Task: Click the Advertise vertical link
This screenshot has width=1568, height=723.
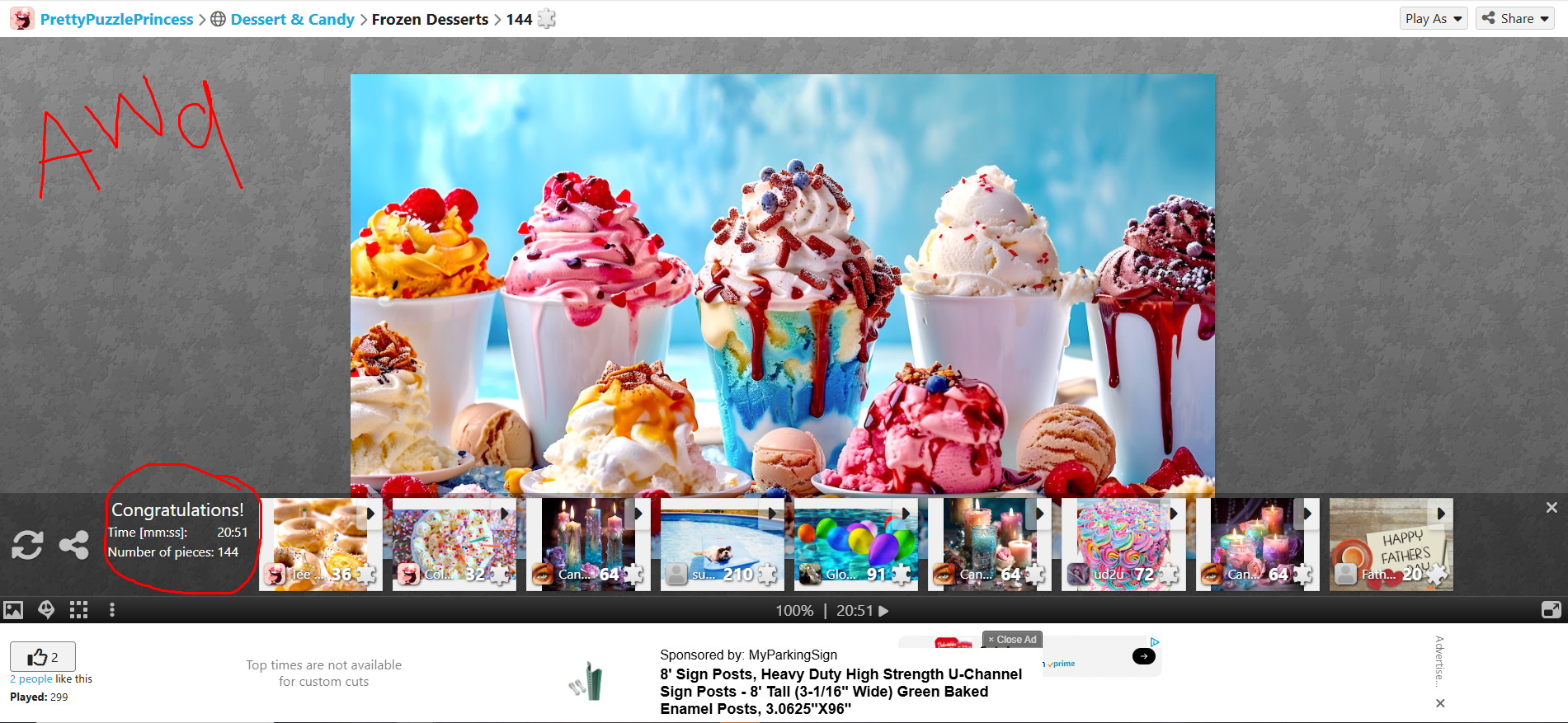Action: (1439, 661)
